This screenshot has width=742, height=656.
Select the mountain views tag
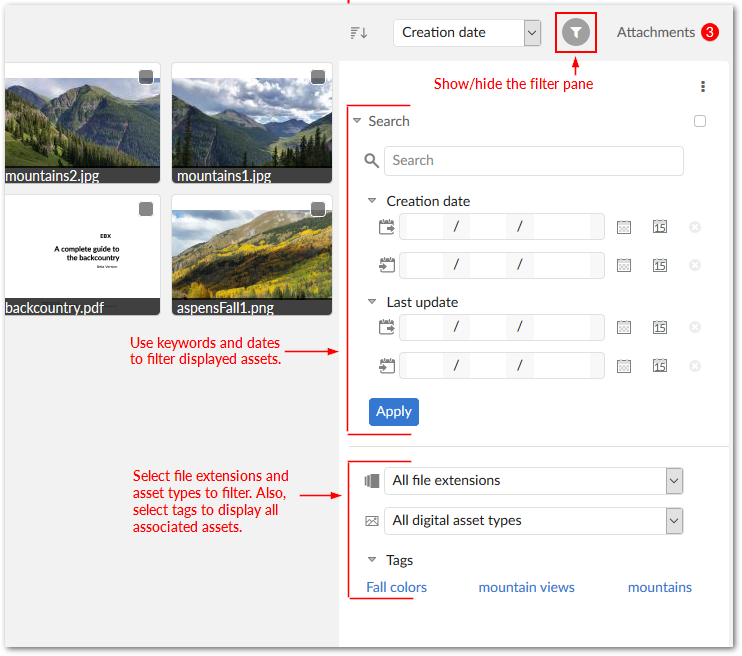click(526, 587)
